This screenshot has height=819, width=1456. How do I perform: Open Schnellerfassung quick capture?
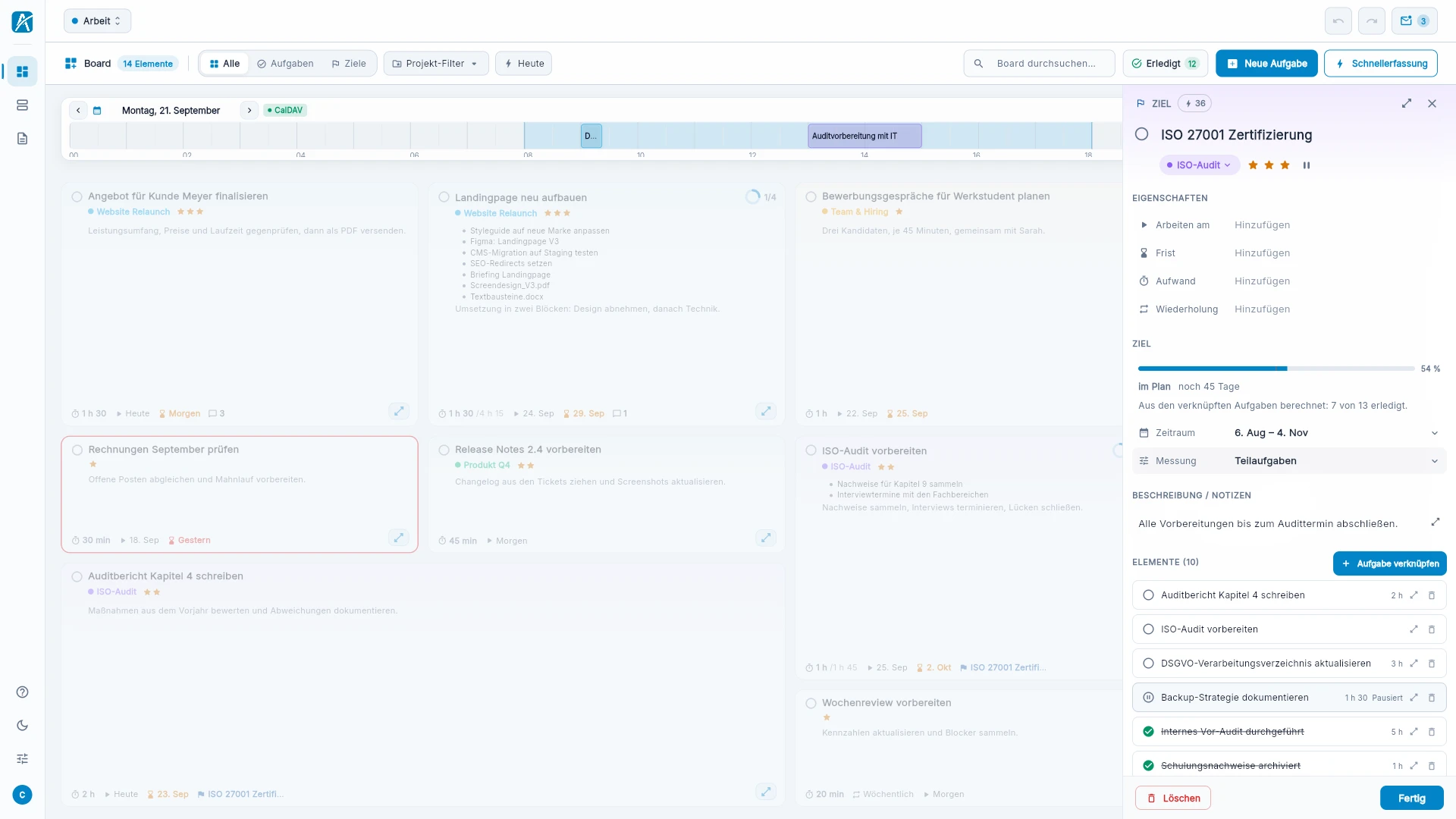1381,64
